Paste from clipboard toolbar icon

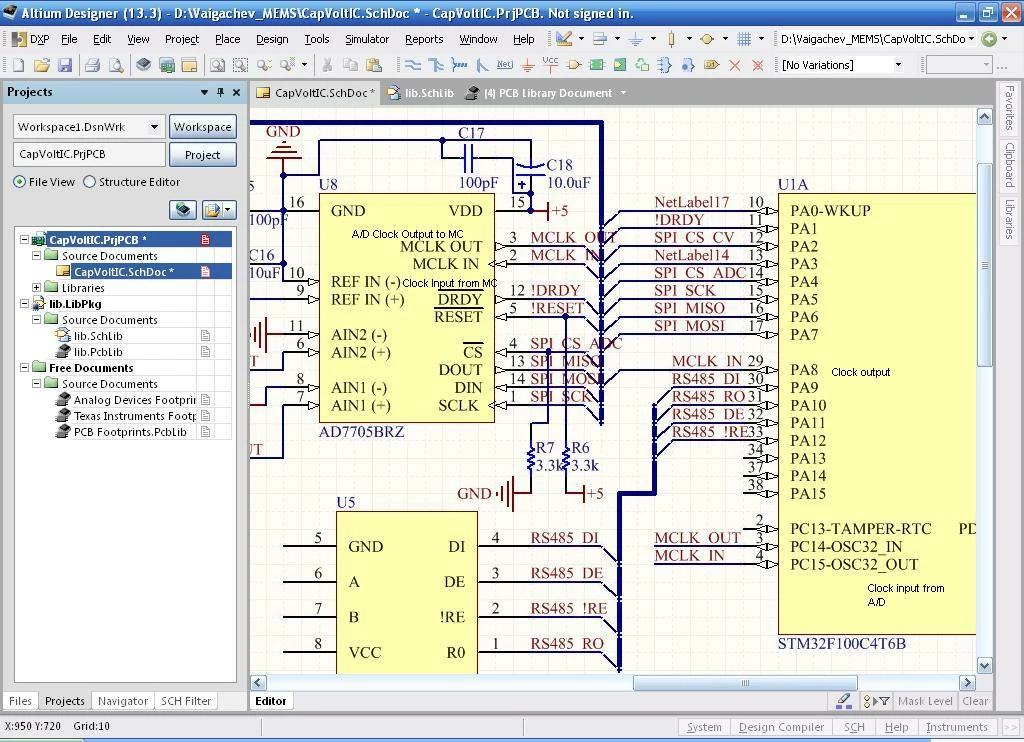(x=374, y=65)
